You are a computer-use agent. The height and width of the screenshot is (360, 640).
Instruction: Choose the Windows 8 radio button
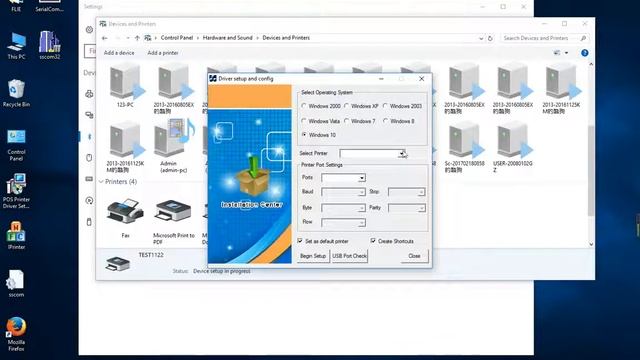tap(385, 121)
